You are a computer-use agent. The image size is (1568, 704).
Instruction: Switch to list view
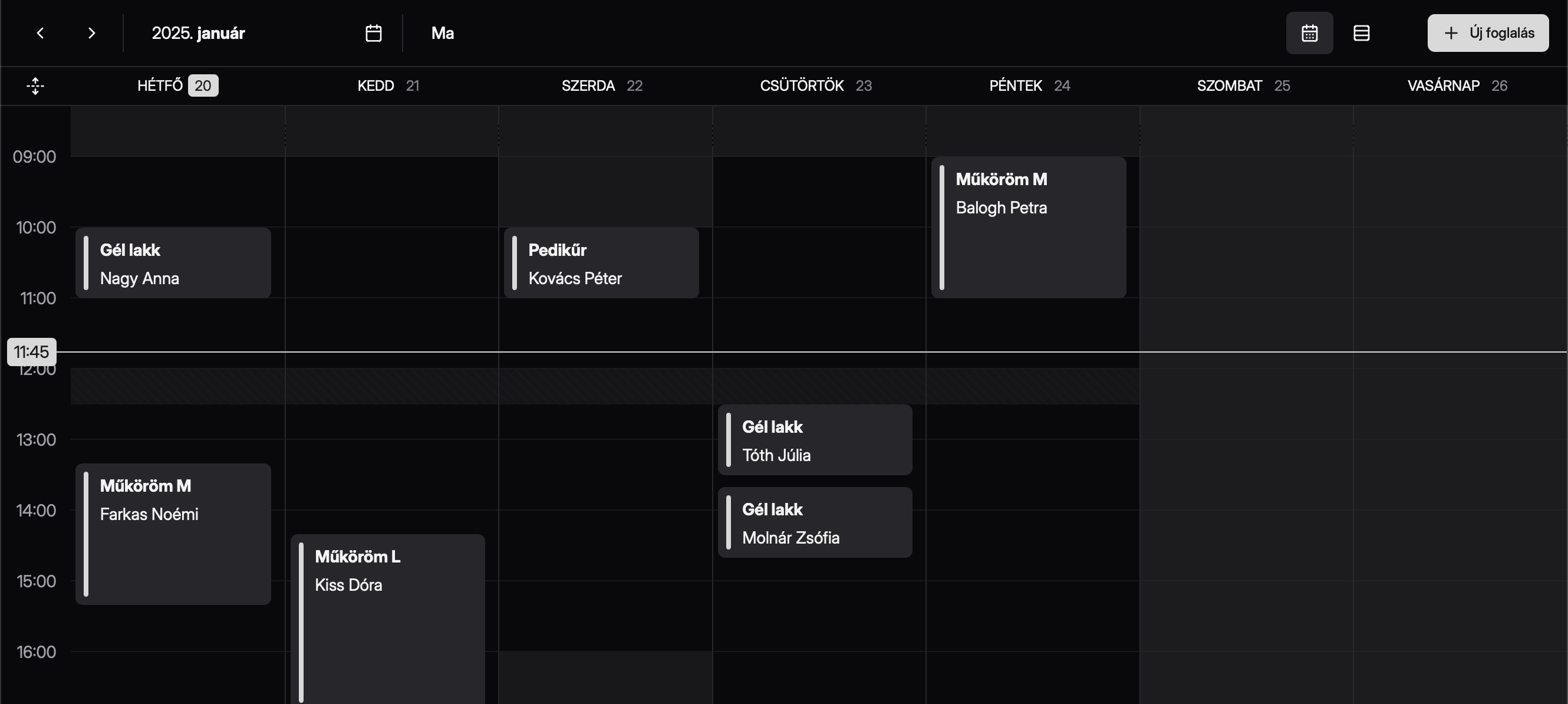pos(1361,33)
